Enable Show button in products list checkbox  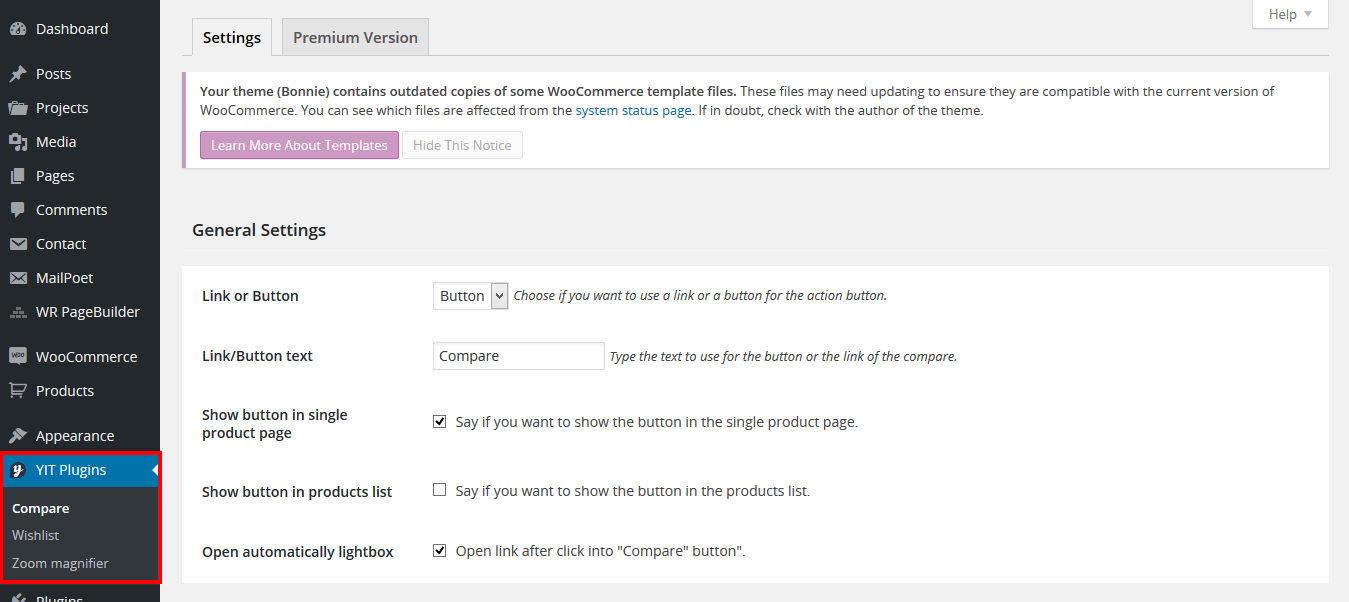point(440,491)
